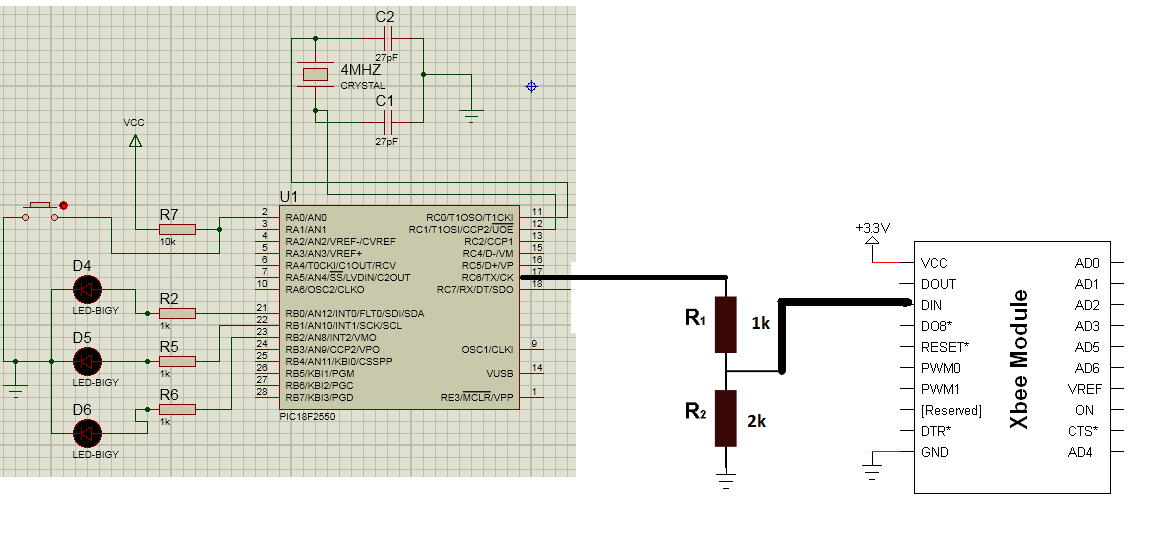1161x550 pixels.
Task: Select the R2 2k divider resistor
Action: (726, 418)
